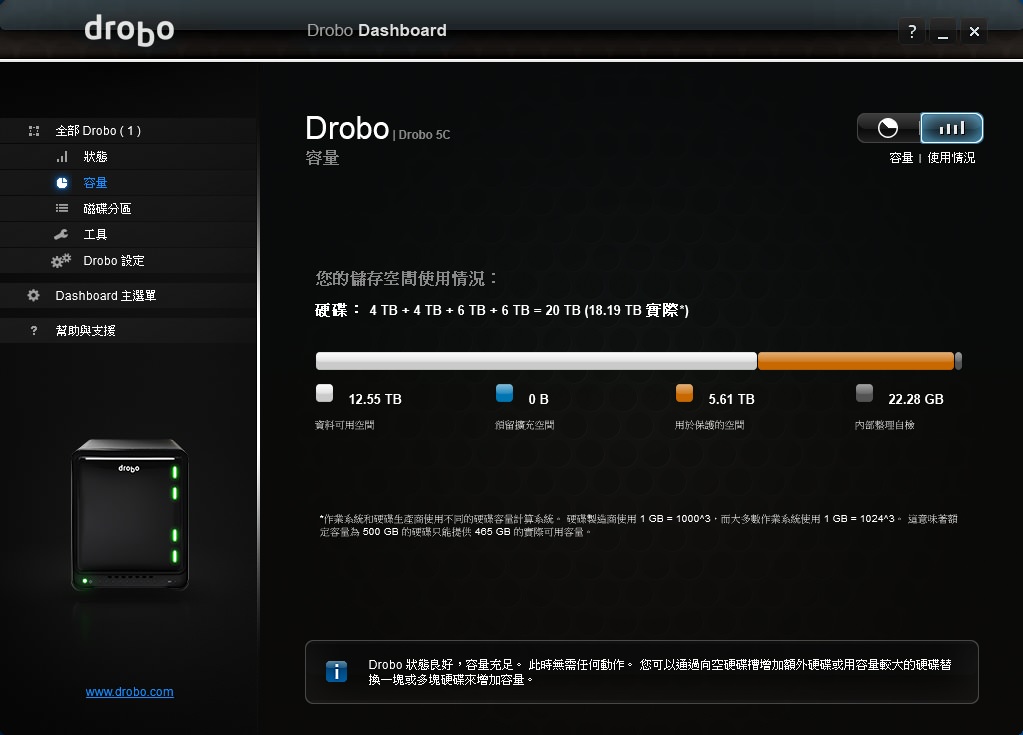The image size is (1023, 735).
Task: Click the All Drobo grid icon
Action: (34, 131)
